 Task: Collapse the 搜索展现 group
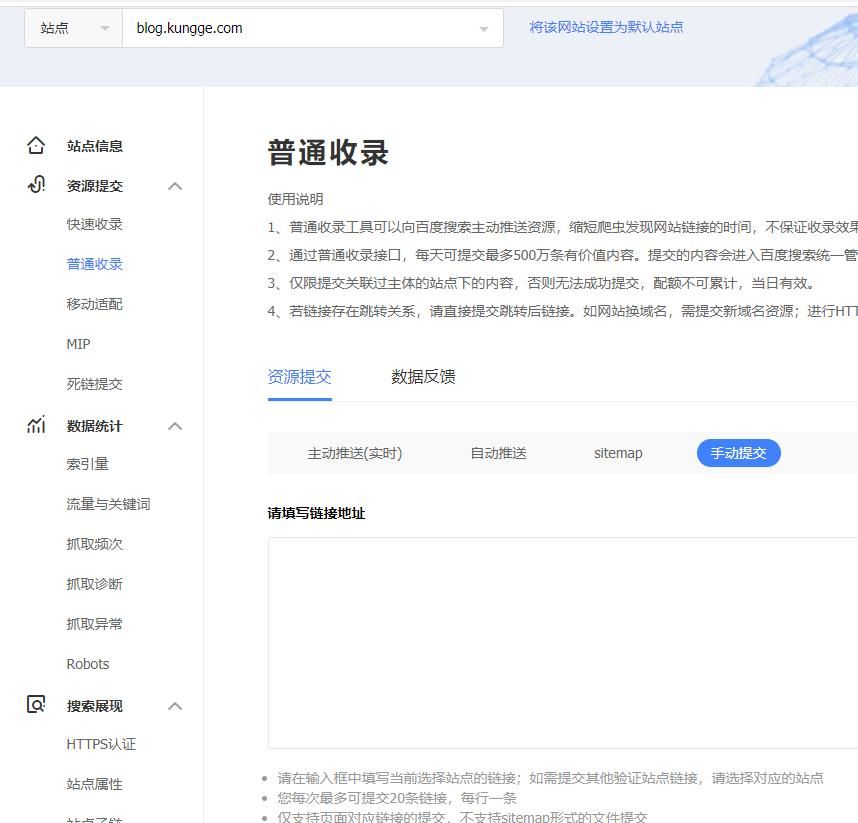tap(175, 706)
